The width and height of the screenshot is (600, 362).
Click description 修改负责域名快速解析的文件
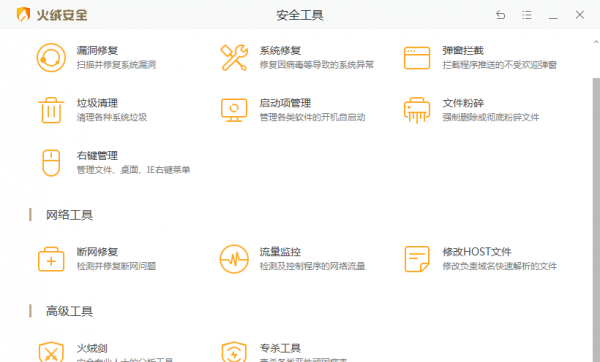[499, 266]
